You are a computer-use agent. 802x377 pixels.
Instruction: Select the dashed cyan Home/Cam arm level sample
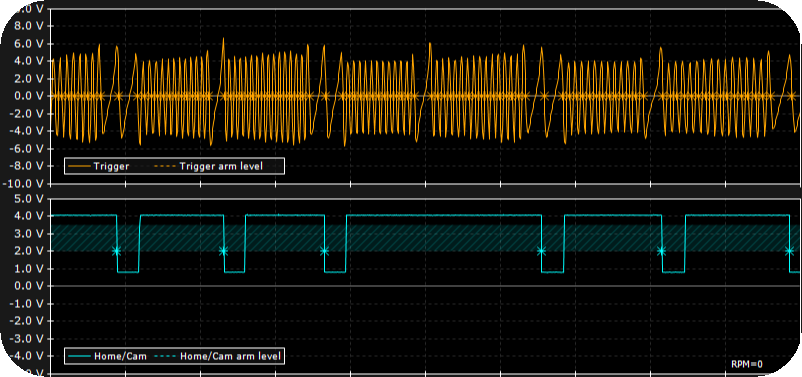click(x=165, y=357)
